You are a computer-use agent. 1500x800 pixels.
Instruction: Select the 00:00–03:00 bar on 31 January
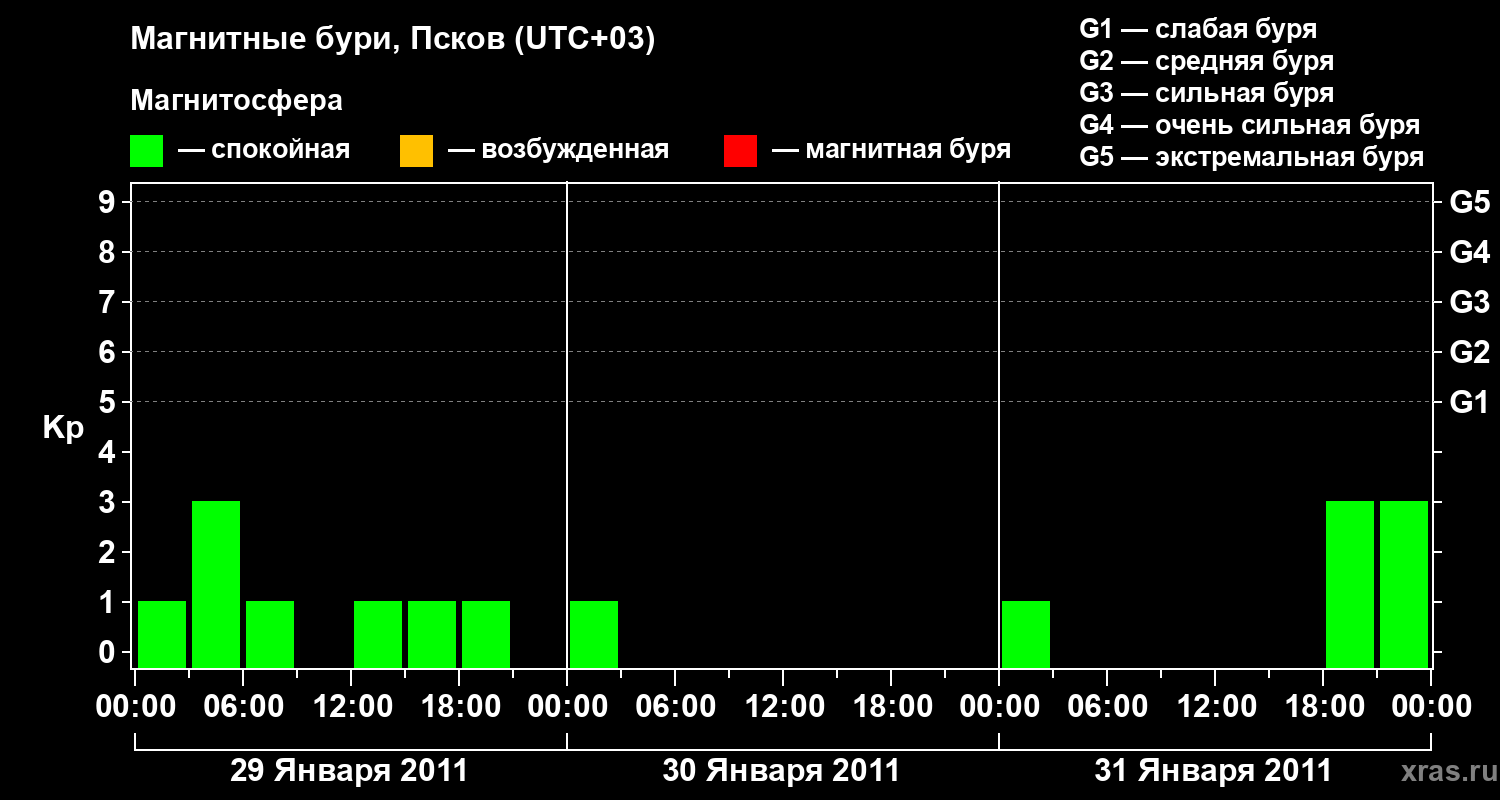click(x=1026, y=634)
